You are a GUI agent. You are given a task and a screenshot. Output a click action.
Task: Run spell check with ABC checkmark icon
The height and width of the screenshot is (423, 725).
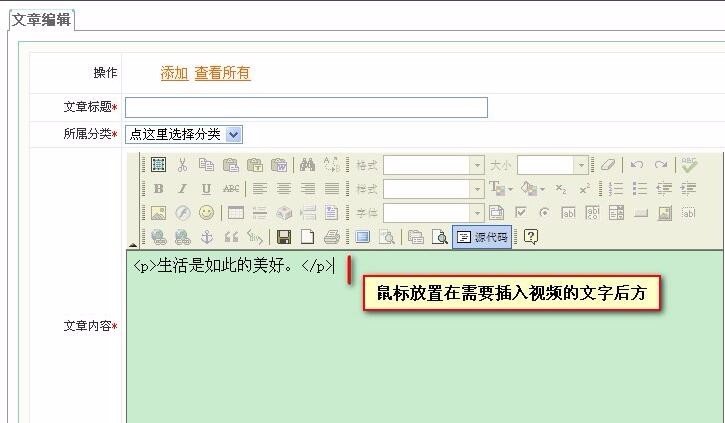pos(689,165)
